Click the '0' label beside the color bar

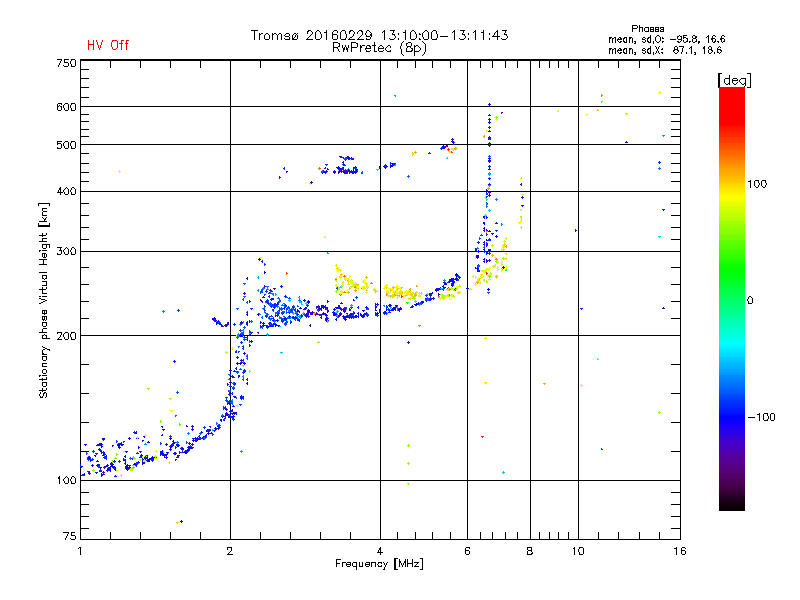point(750,301)
